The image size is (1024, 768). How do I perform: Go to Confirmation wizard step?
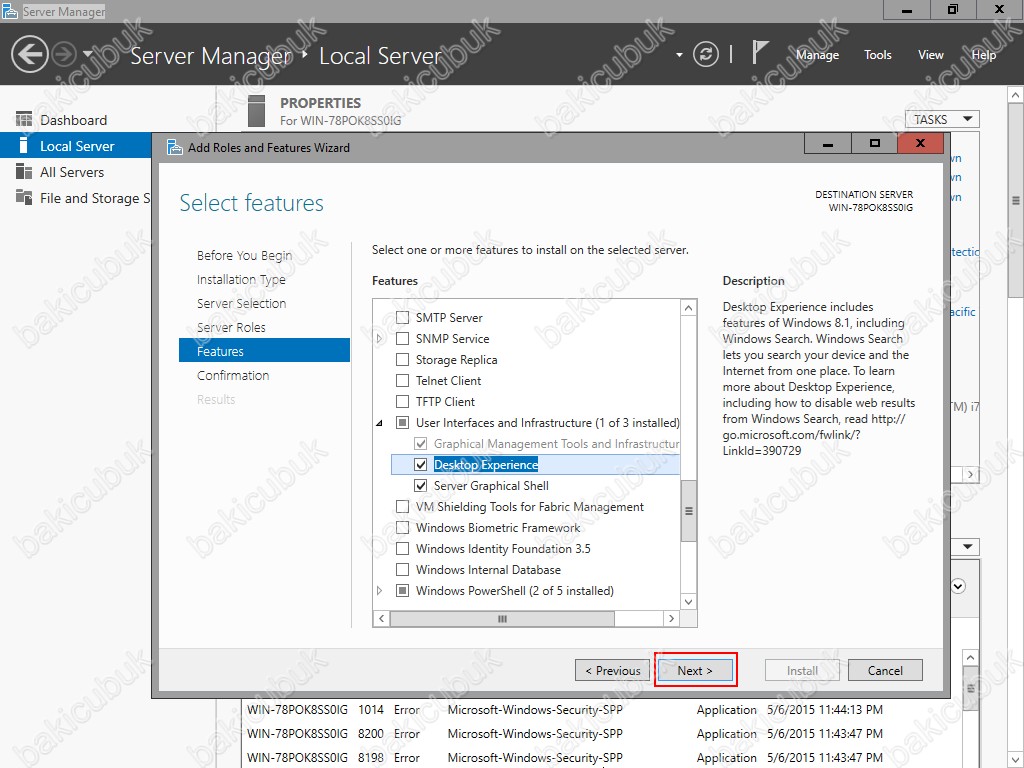pyautogui.click(x=232, y=376)
